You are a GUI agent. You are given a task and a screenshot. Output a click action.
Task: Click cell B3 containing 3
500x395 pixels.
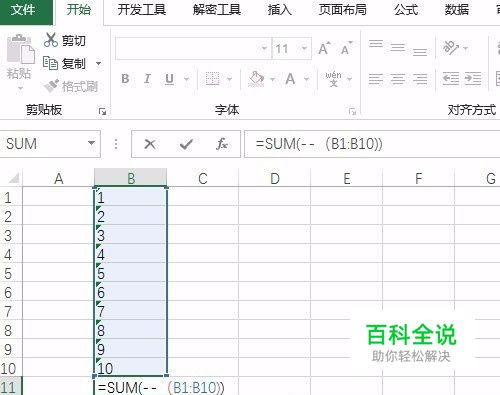coord(131,235)
